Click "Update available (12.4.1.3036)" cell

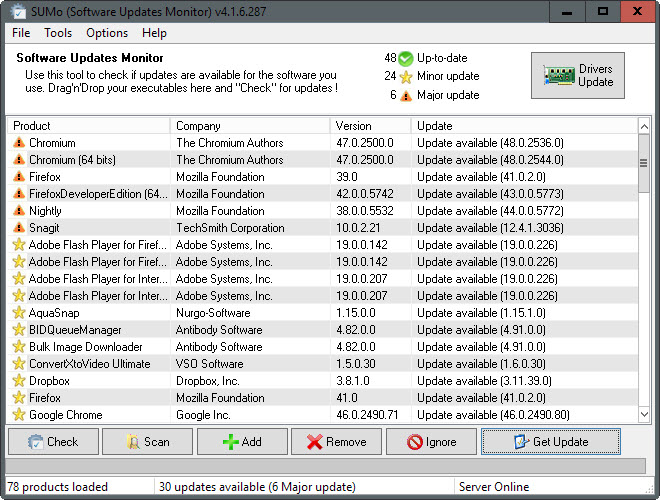point(490,228)
